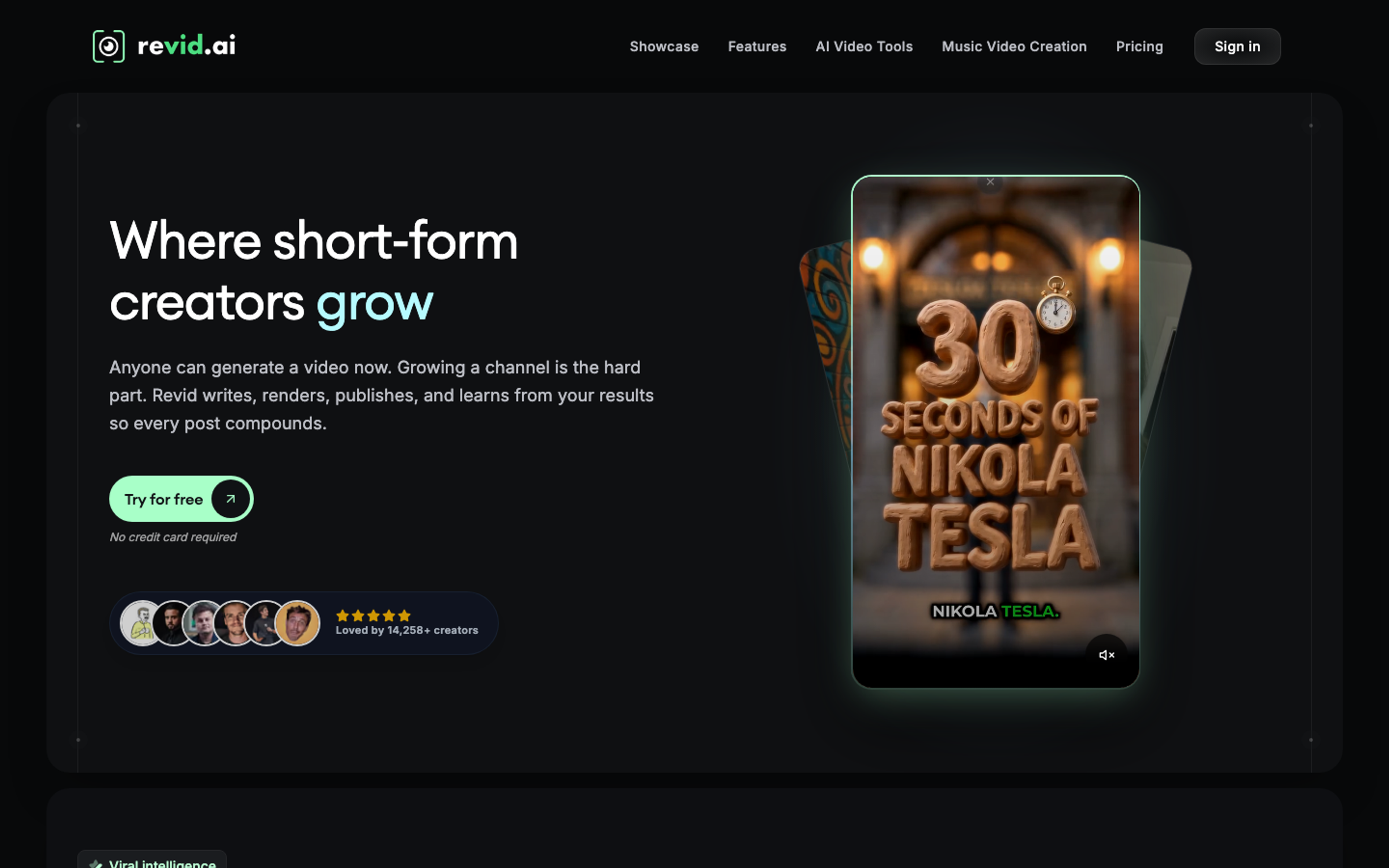Click the arrow icon in Try for free
This screenshot has width=1389, height=868.
coord(230,499)
